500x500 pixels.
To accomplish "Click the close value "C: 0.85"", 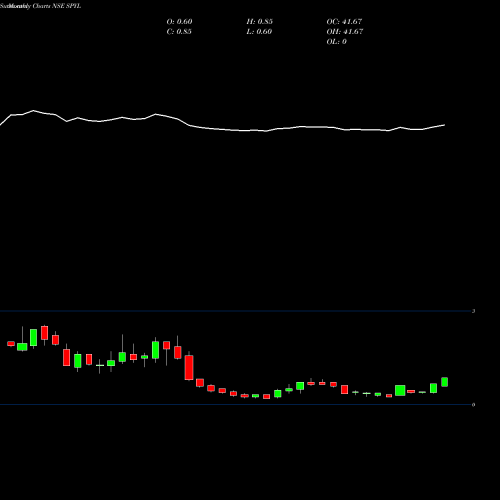I will coord(179,32).
